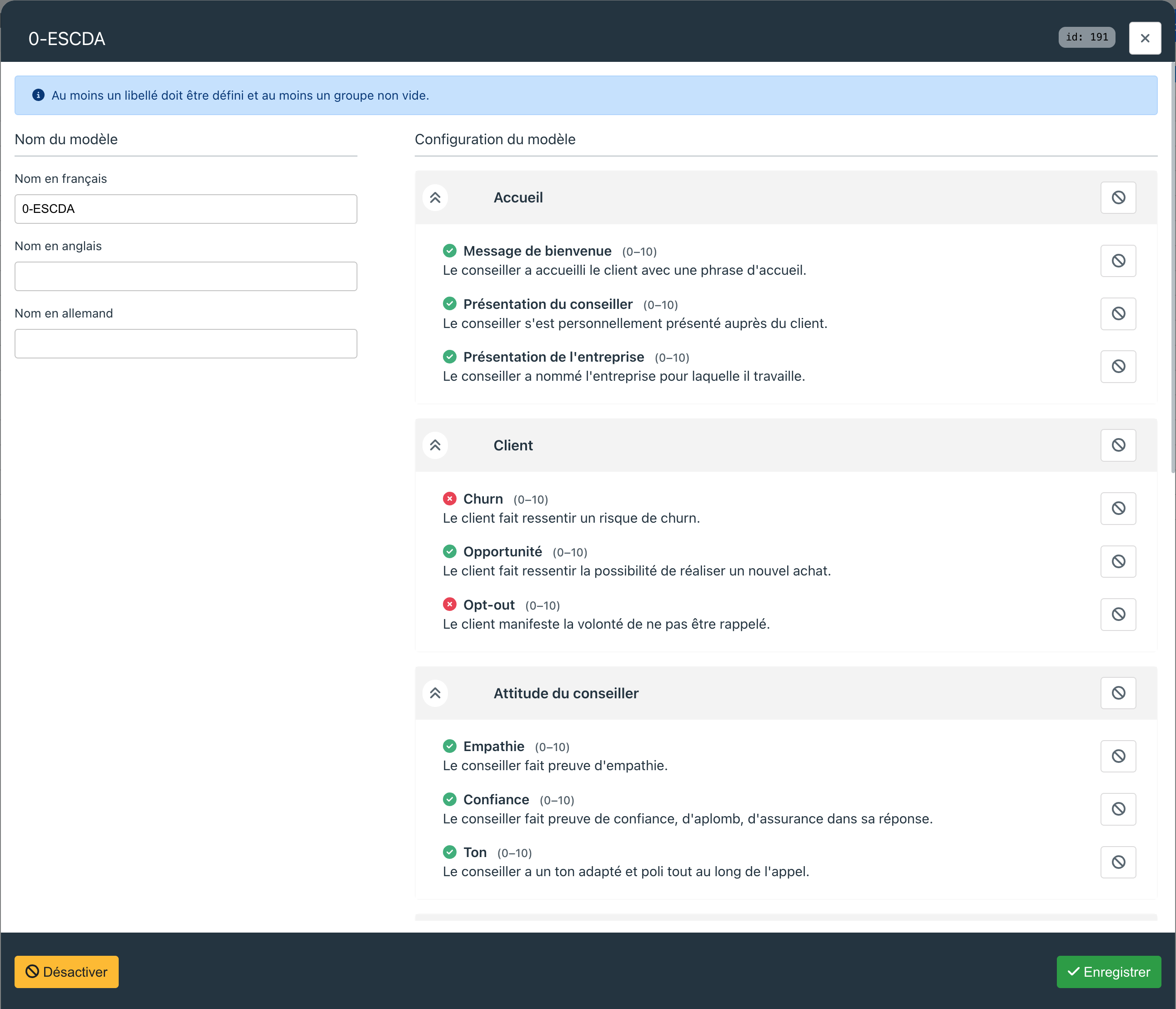Screen dimensions: 1176x1009
Task: Disable the Opportunité criterion
Action: pyautogui.click(x=1118, y=561)
